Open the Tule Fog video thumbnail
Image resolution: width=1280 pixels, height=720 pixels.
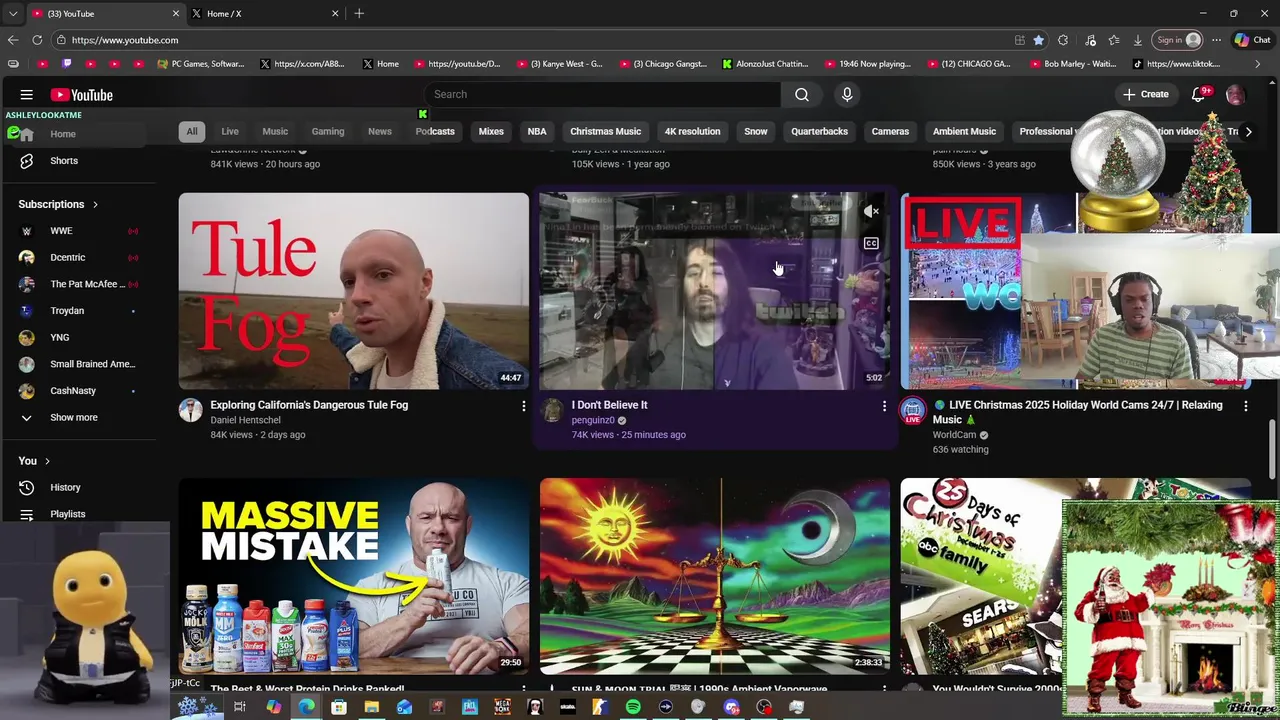[354, 290]
